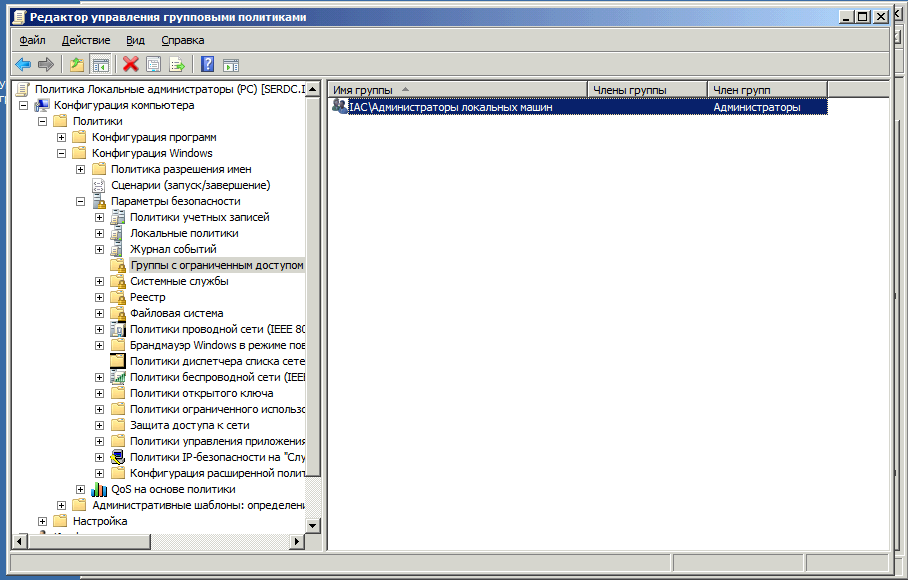Click the red Delete icon
This screenshot has width=908, height=580.
coord(131,64)
